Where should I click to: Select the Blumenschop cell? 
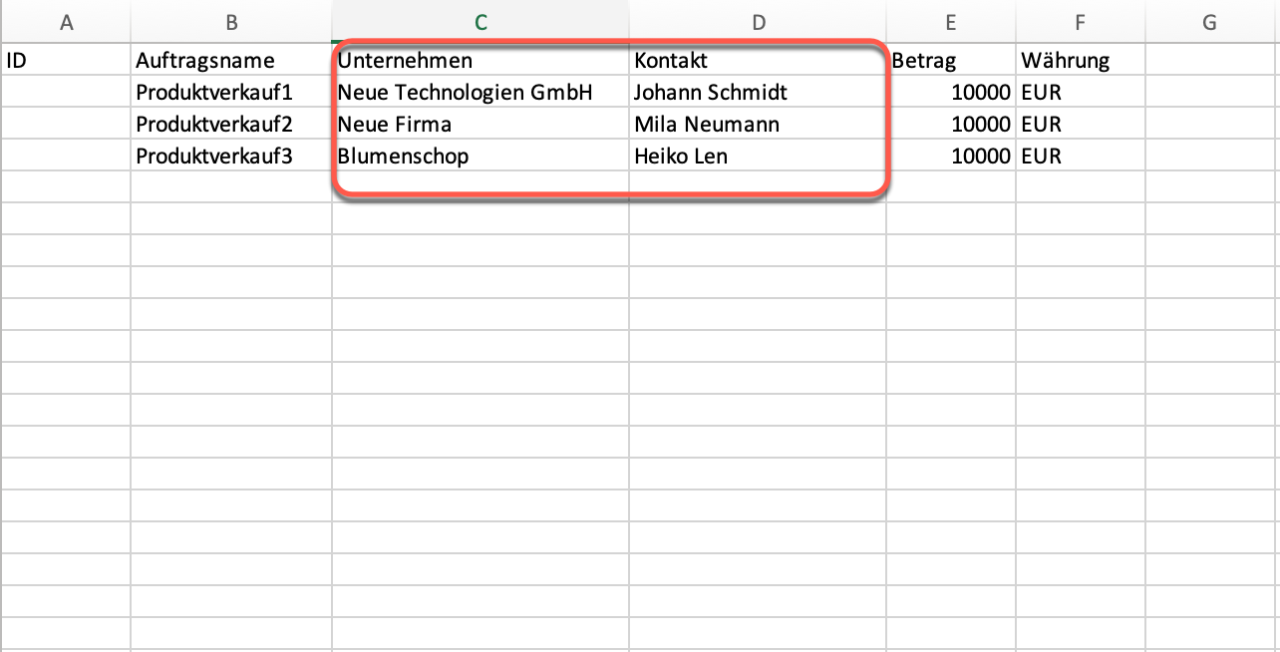point(481,157)
